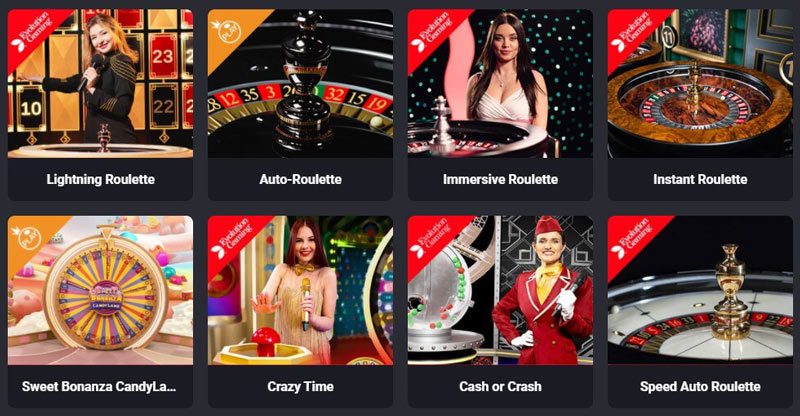The height and width of the screenshot is (416, 800).
Task: Launch the Instant Roulette wheel thumbnail
Action: coord(701,83)
